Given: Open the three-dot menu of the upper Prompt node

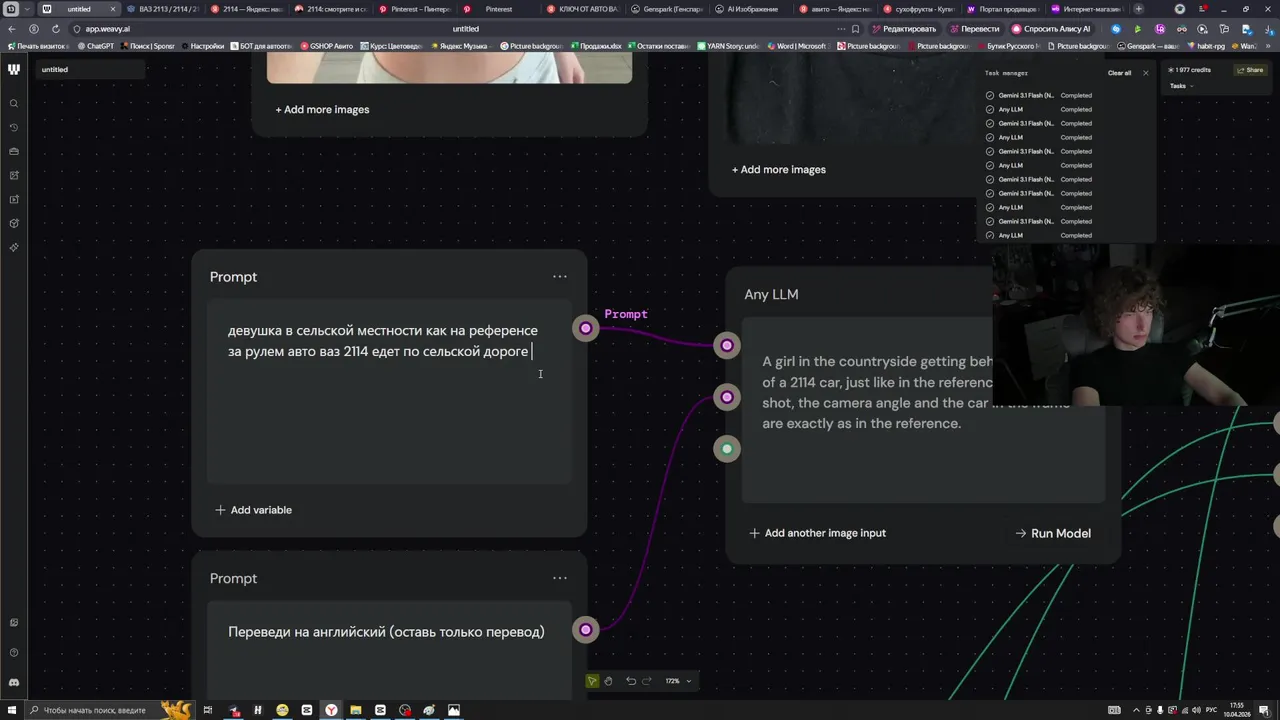Looking at the screenshot, I should coord(560,277).
